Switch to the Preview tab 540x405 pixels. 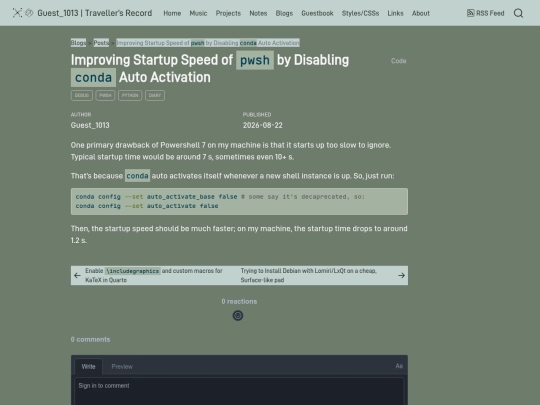122,366
